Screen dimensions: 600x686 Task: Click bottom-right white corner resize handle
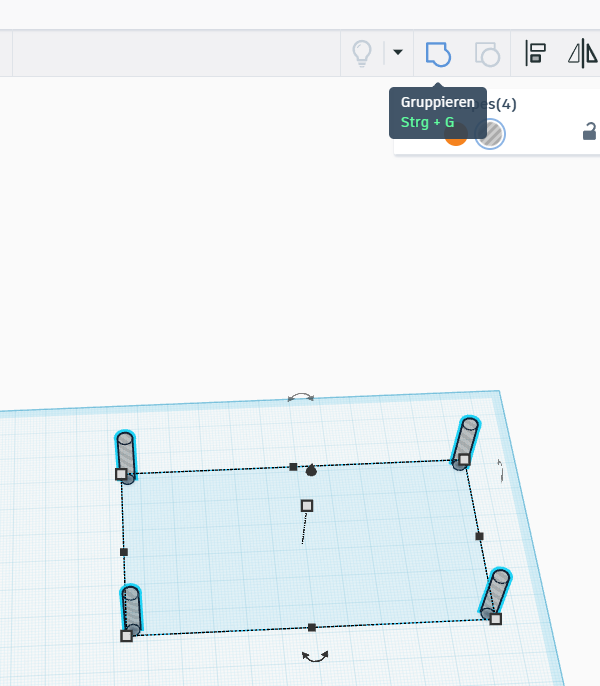[x=495, y=619]
